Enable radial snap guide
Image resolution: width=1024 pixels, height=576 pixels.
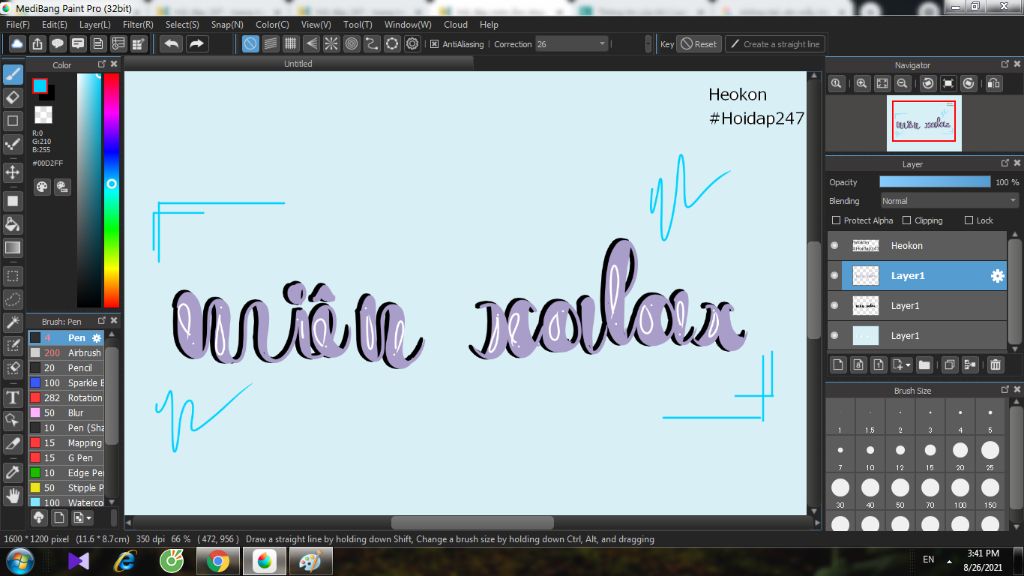331,44
